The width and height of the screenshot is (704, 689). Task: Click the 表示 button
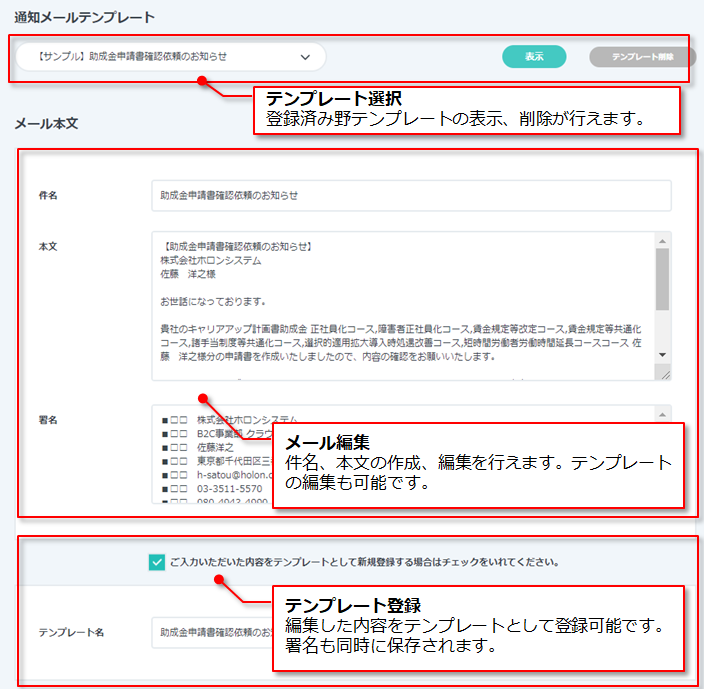pyautogui.click(x=534, y=57)
